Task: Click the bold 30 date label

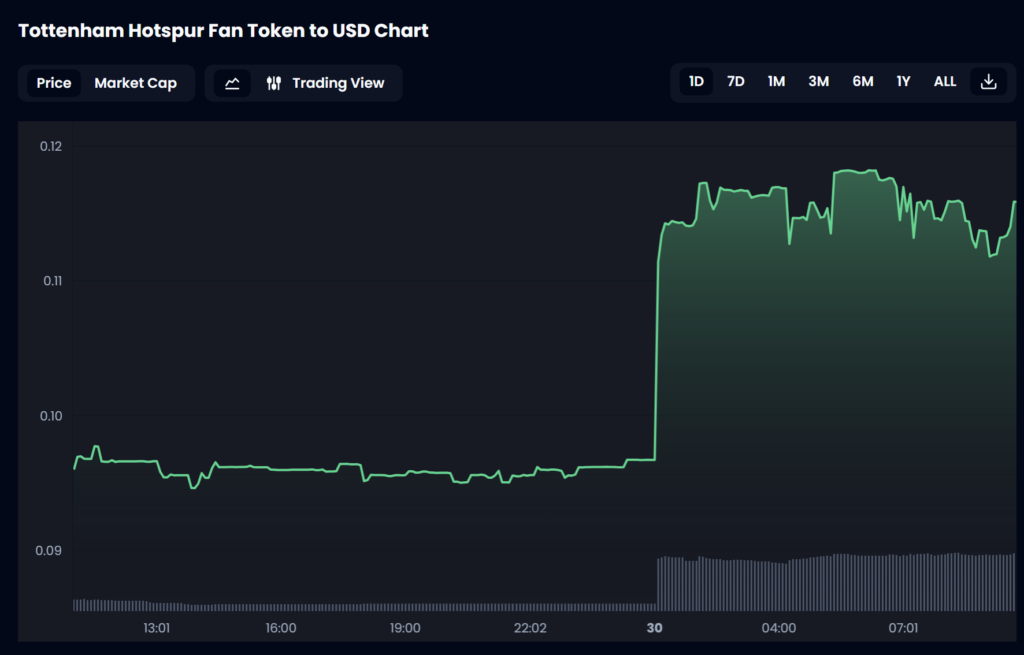Action: pos(654,628)
